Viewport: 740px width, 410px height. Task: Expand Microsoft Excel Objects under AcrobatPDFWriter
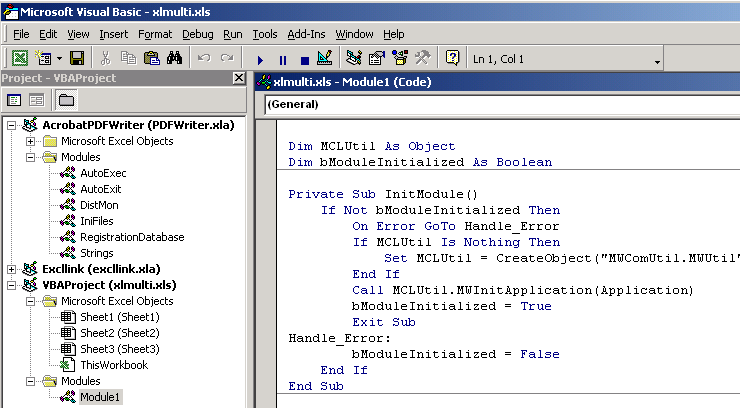click(x=30, y=141)
